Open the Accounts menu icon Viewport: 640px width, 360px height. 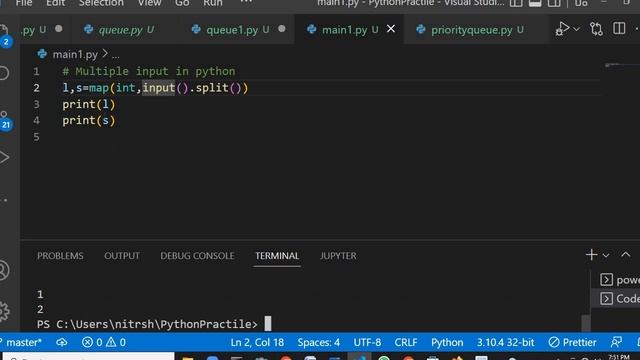(4, 270)
